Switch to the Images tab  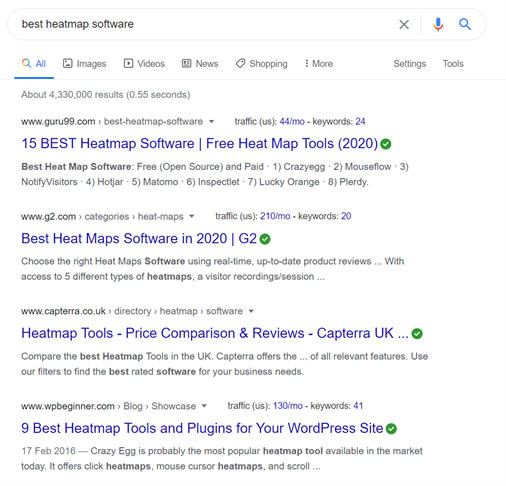tap(85, 64)
